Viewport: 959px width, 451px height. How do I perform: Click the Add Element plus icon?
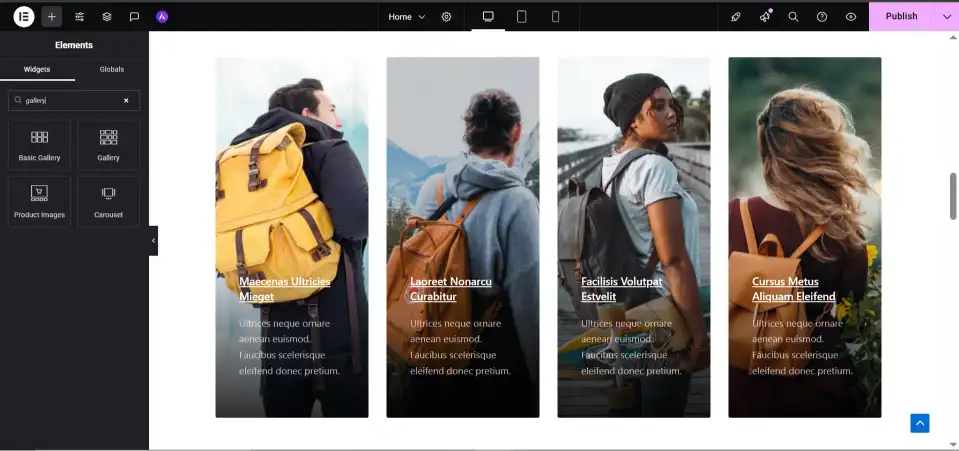[x=52, y=16]
